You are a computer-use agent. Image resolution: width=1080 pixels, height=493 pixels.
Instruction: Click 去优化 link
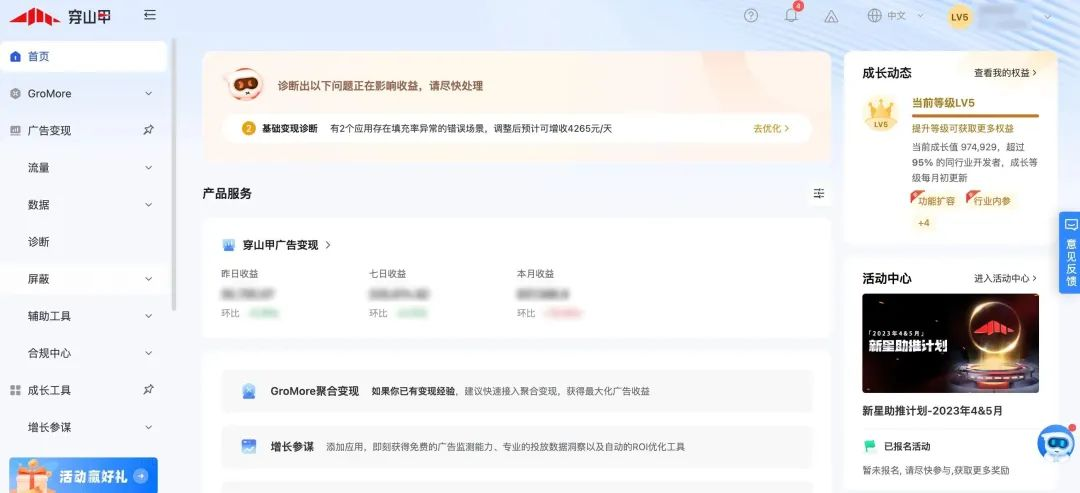771,128
